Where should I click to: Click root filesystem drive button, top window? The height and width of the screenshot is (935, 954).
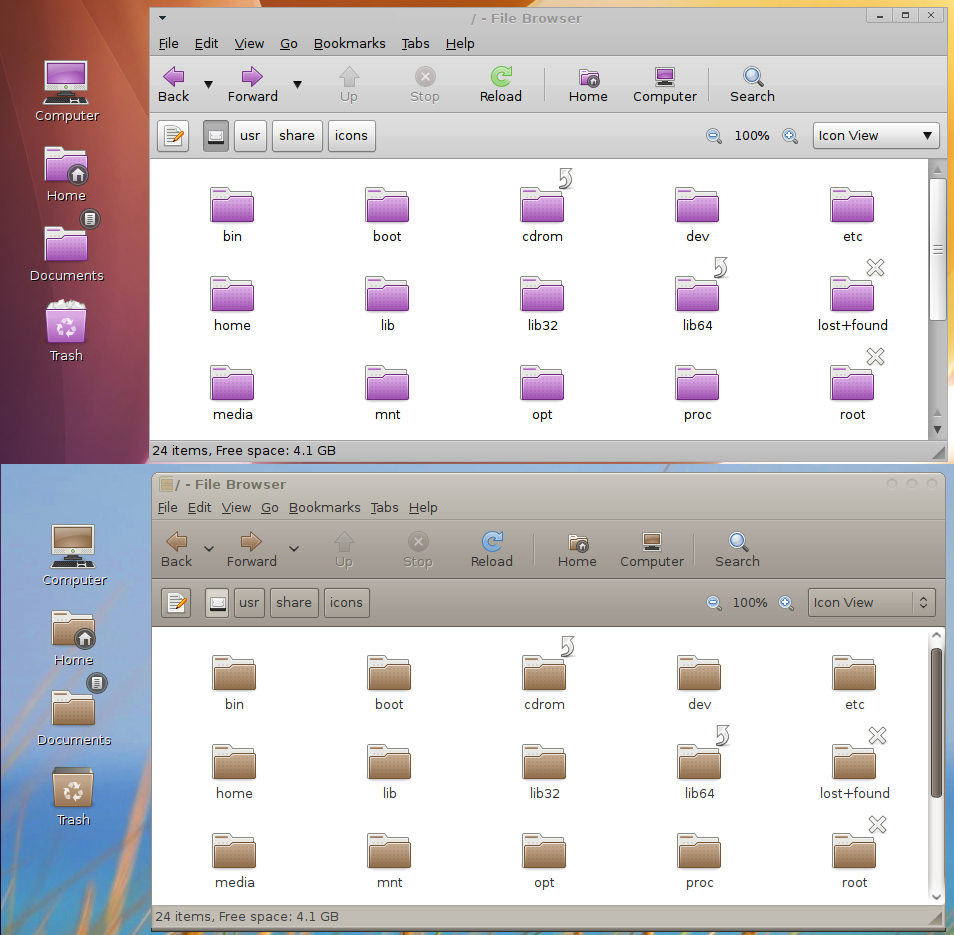216,136
